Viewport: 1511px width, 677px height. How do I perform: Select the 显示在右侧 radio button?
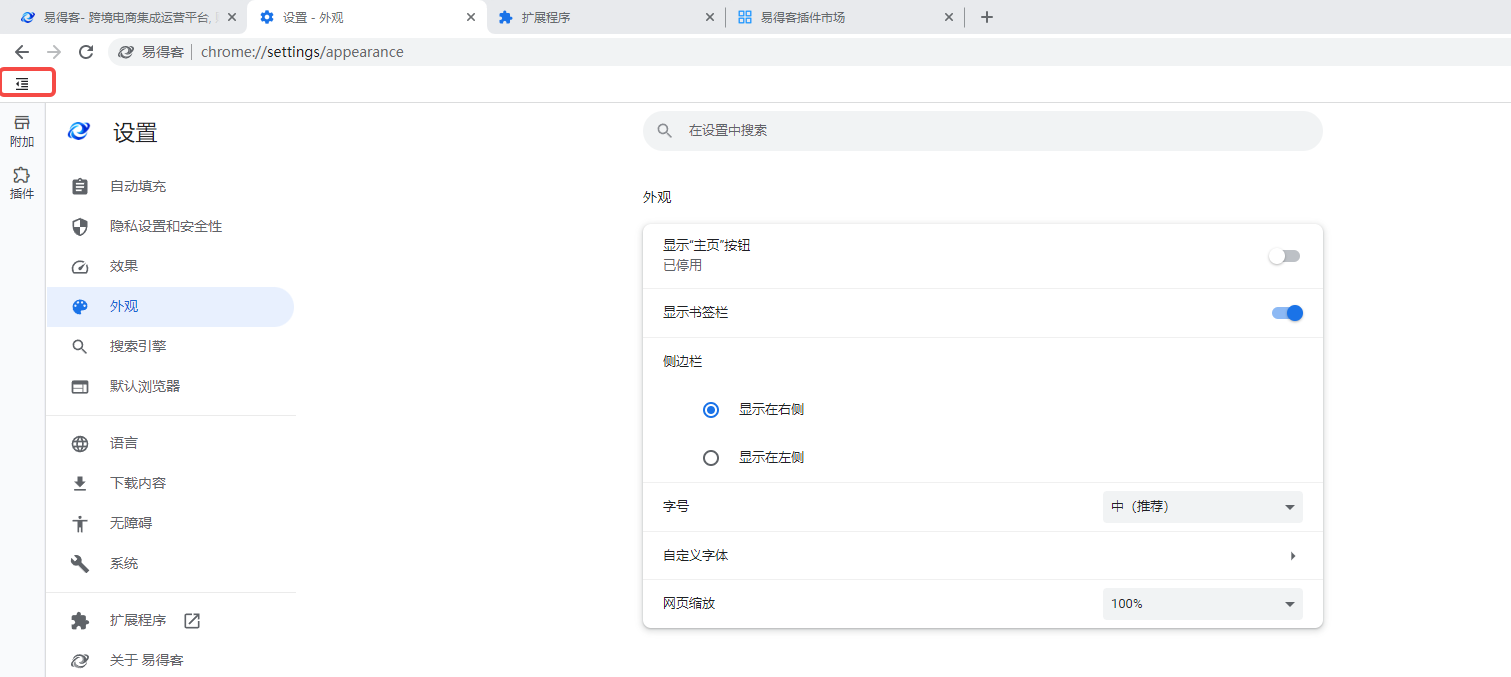coord(711,410)
